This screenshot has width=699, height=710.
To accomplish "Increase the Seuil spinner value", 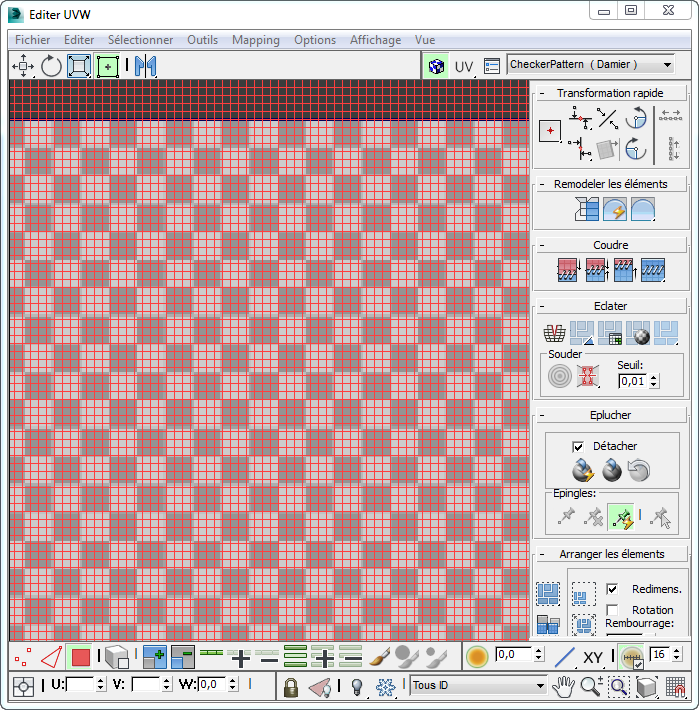I will tap(653, 378).
